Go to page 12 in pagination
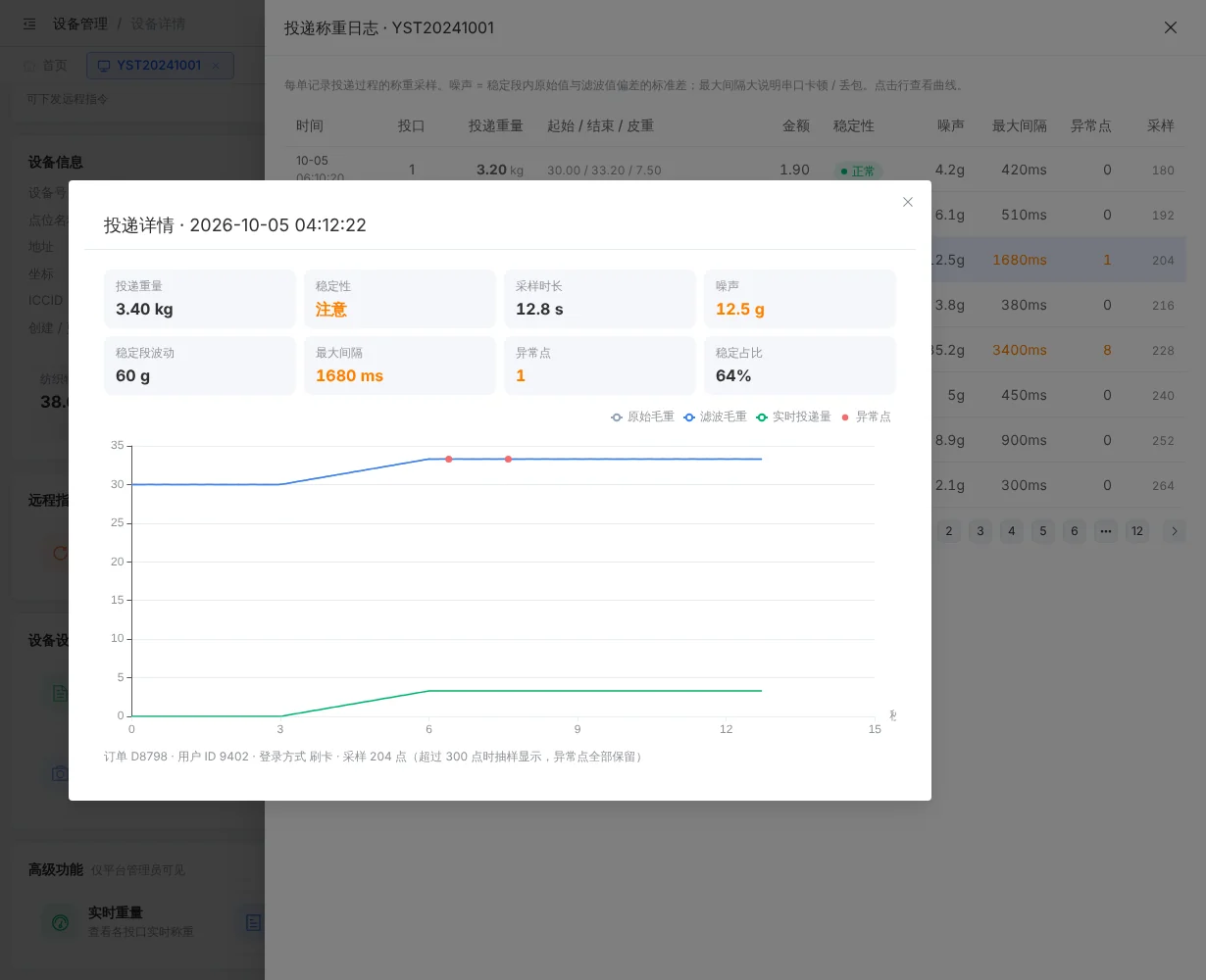 pyautogui.click(x=1137, y=531)
